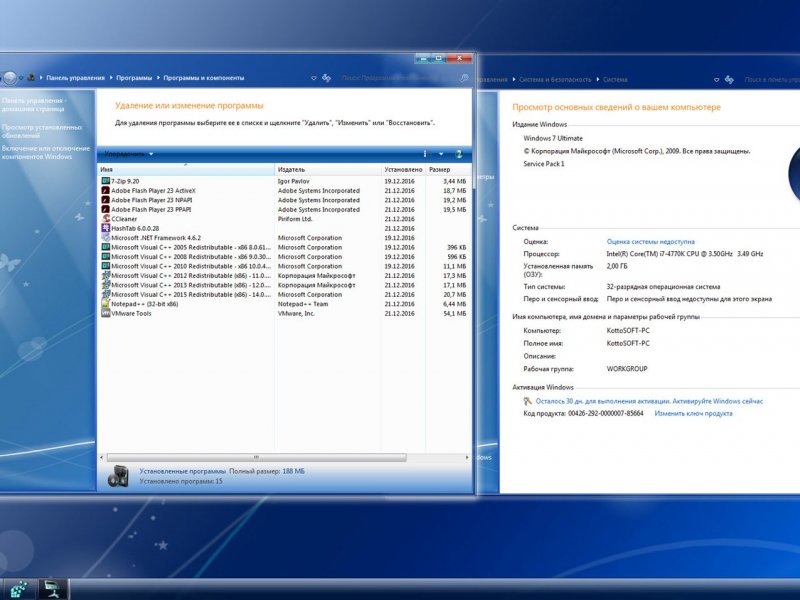Click the Adobe Flash Player 23 ActiveX icon
Viewport: 800px width, 600px height.
pyautogui.click(x=106, y=190)
